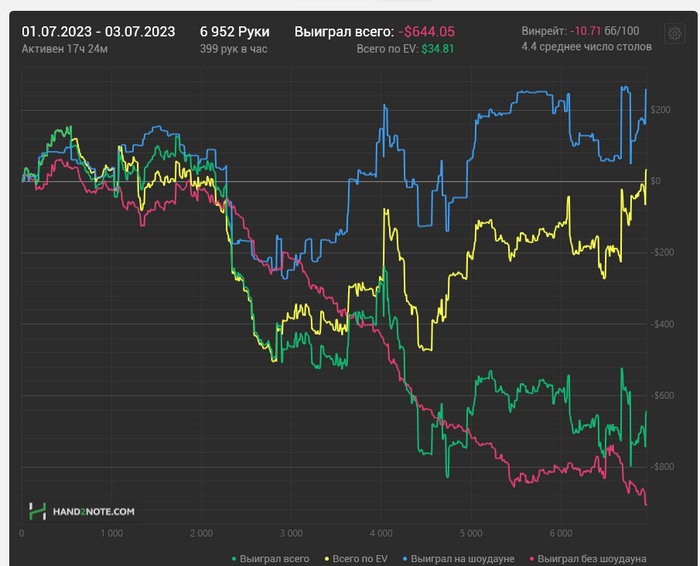Open the graph settings gear icon
Screen dimensions: 700x566
coord(675,33)
